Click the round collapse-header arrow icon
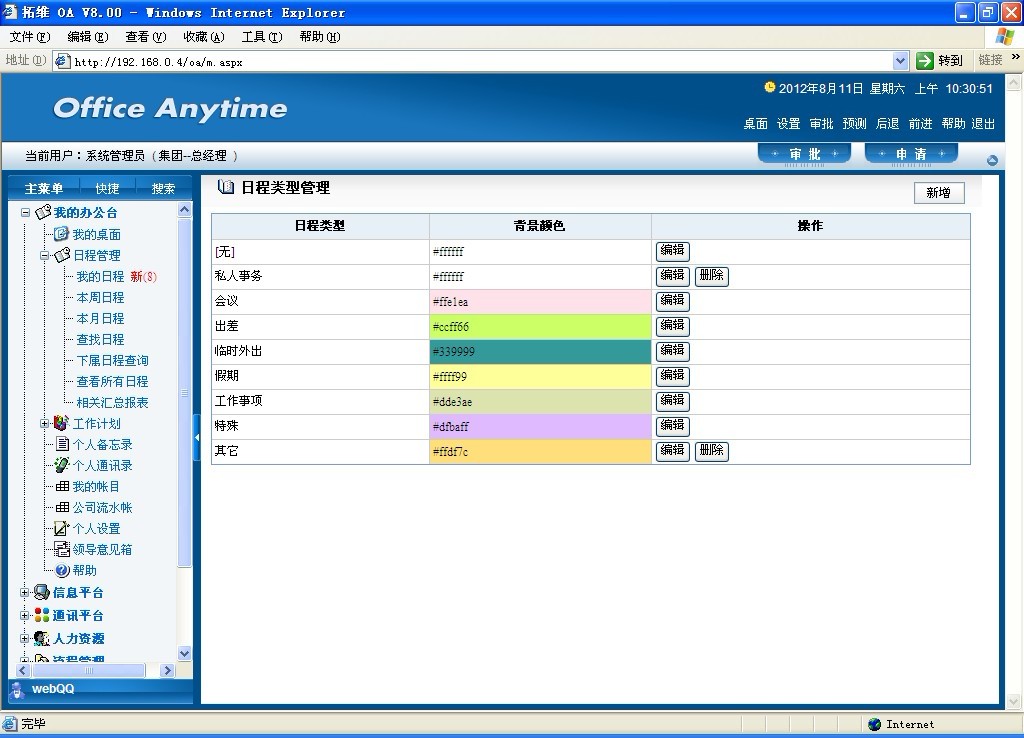The image size is (1024, 738). 992,160
